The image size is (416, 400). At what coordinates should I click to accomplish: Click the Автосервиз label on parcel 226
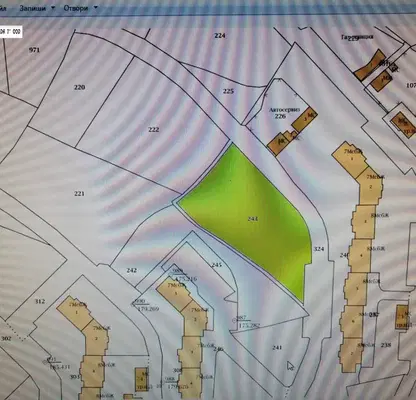coord(285,109)
